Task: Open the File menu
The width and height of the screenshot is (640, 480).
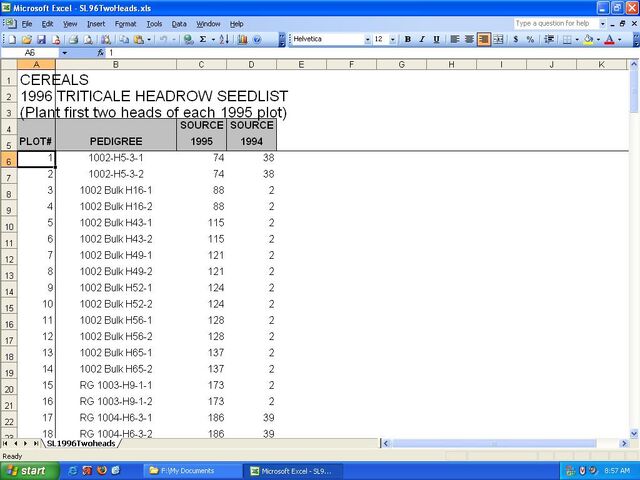Action: tap(27, 24)
